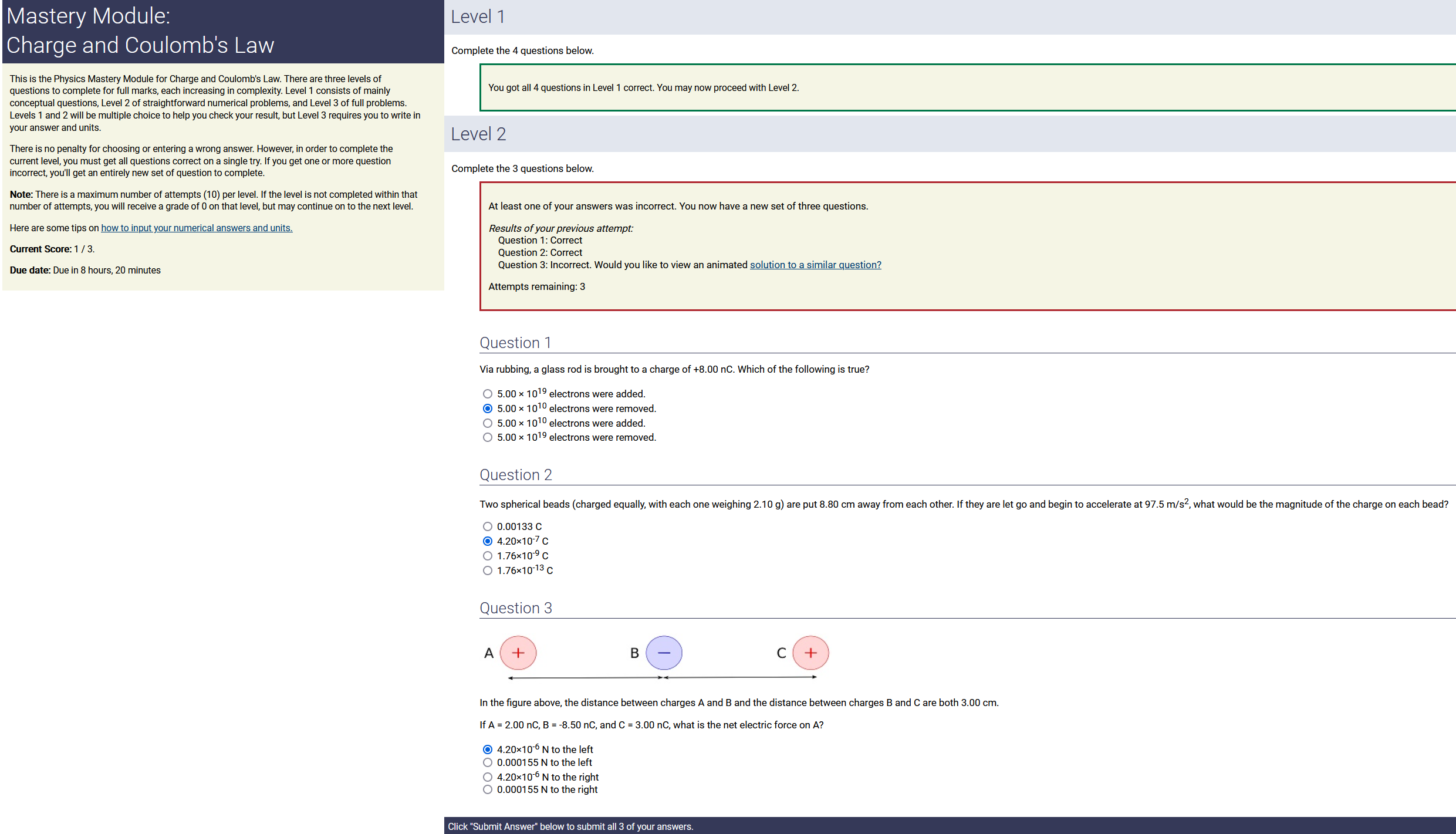Pick the 1.76×10^-13 C answer

pos(487,570)
